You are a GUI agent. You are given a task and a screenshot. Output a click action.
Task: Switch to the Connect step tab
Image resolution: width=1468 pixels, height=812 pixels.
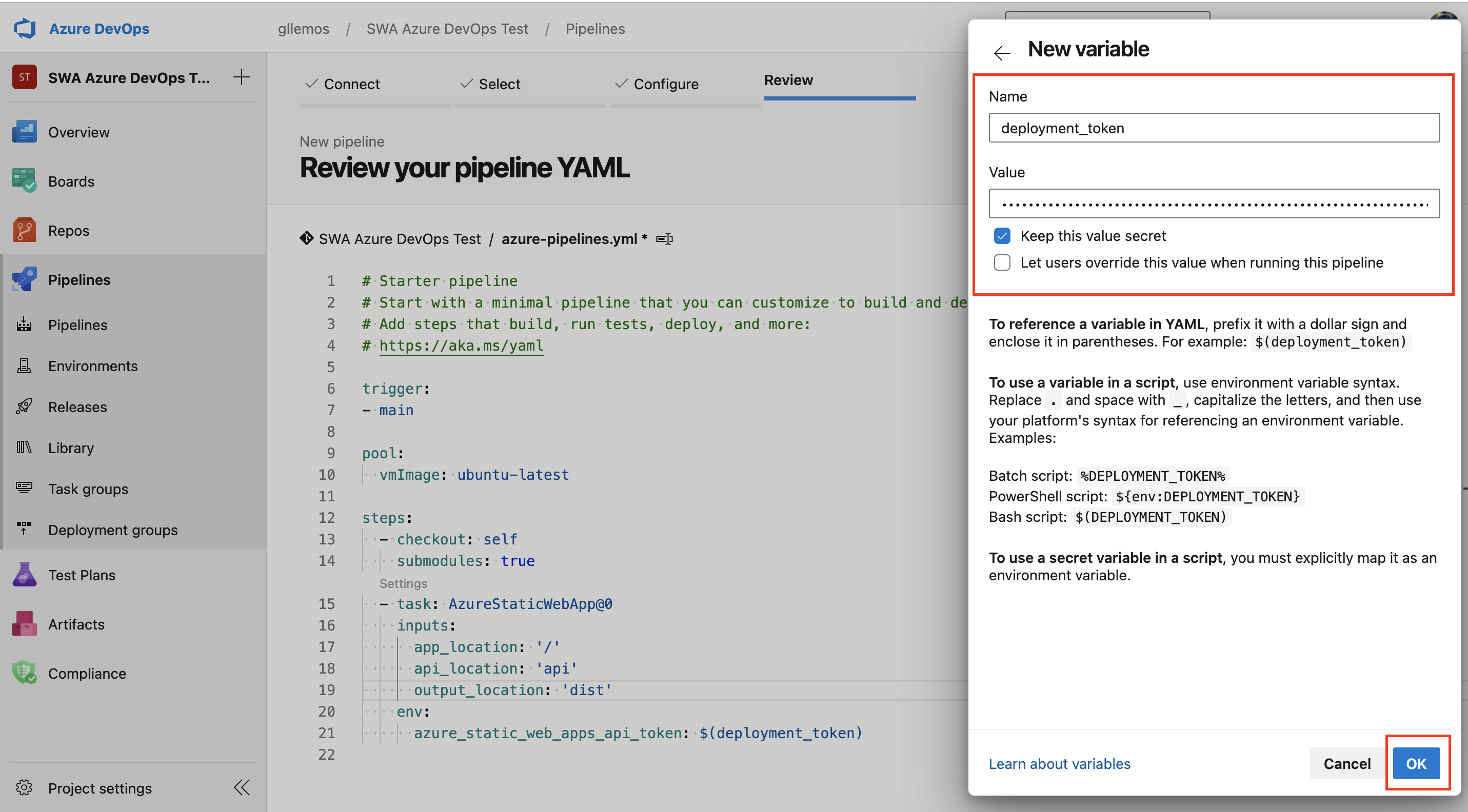tap(342, 84)
